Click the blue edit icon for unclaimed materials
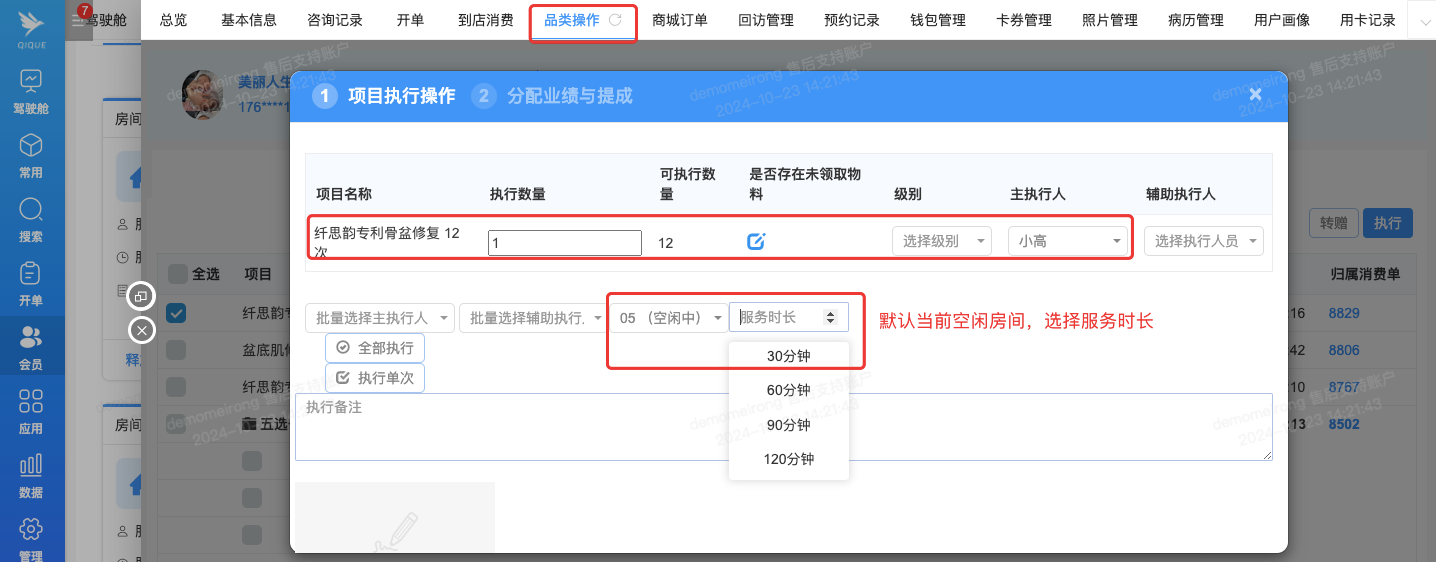 point(757,241)
